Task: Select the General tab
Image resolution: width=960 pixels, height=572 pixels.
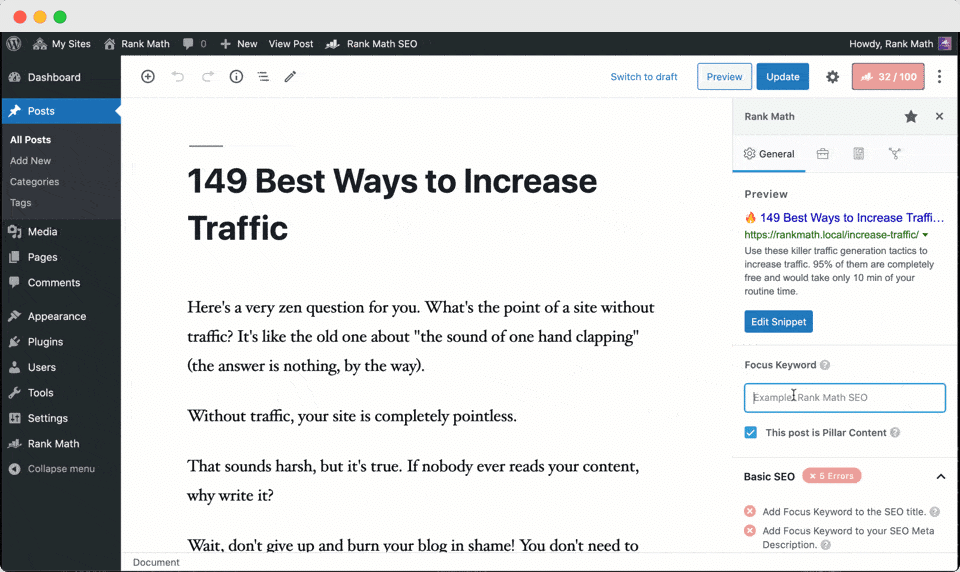Action: coord(769,154)
